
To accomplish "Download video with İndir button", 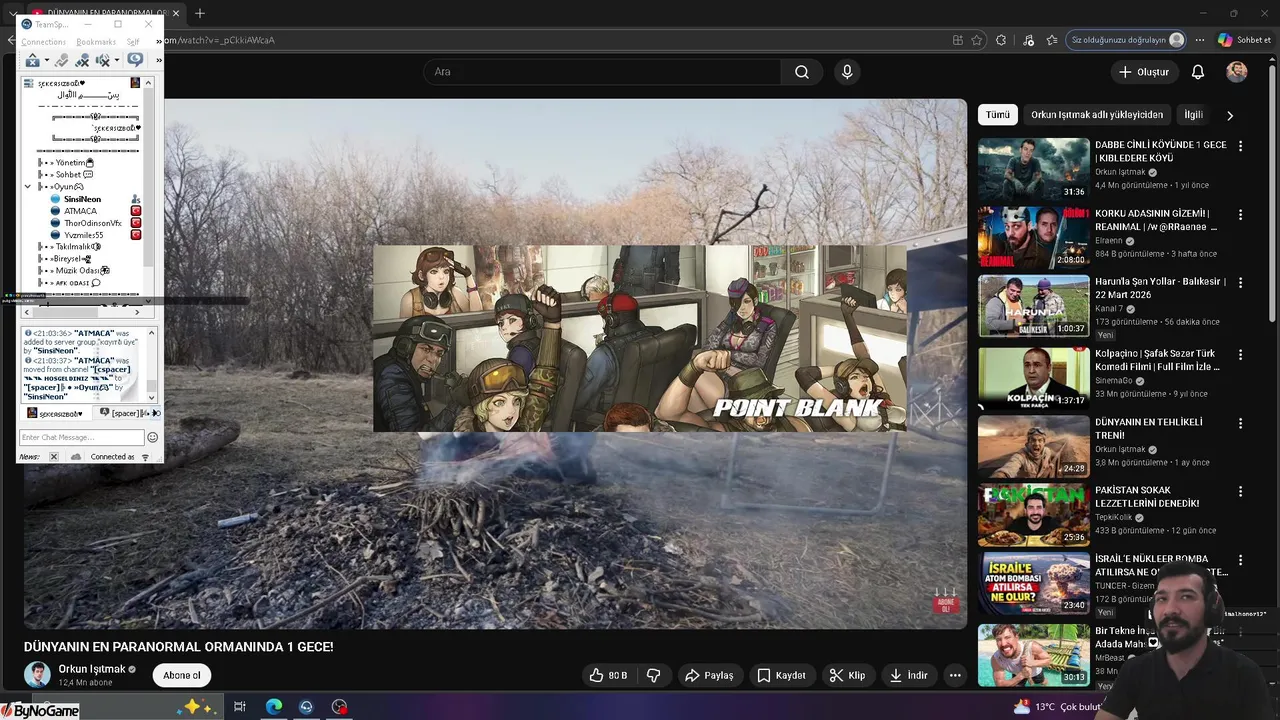I will (909, 675).
